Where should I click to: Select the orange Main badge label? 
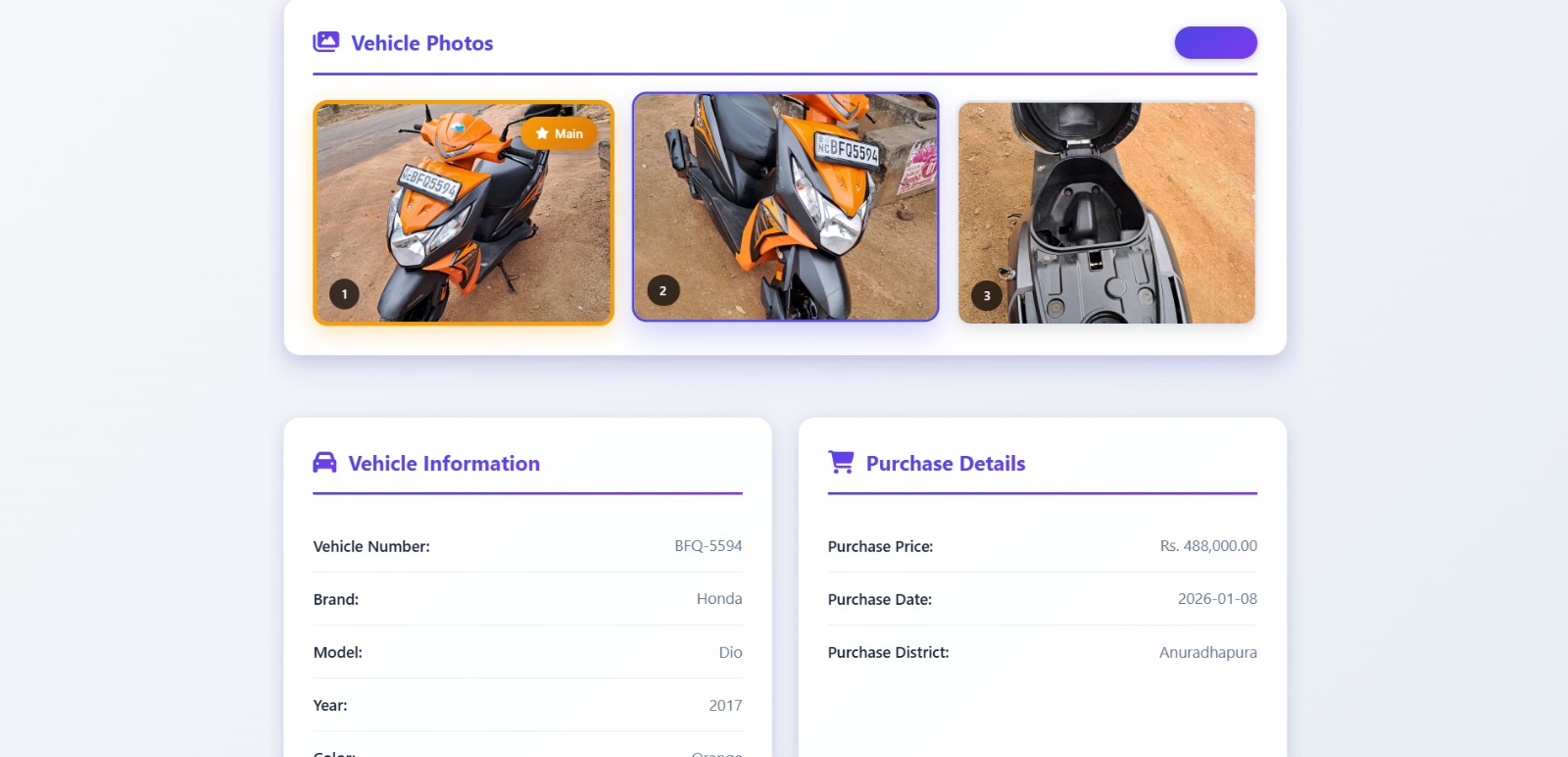[x=560, y=133]
